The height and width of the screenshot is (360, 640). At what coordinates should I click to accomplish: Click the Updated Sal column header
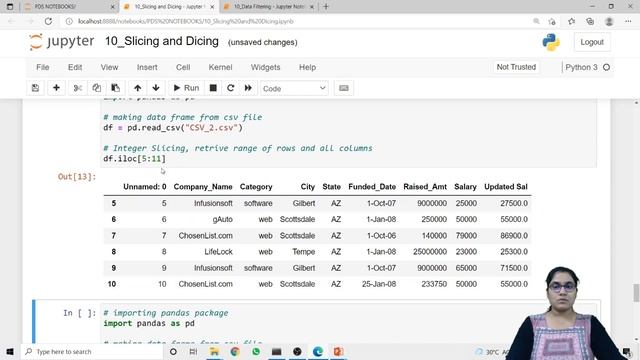tap(506, 187)
